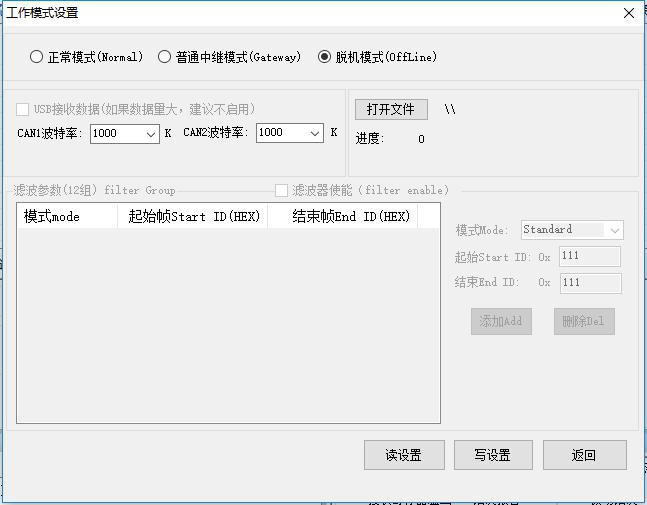This screenshot has width=647, height=505.
Task: Click 返回 return button
Action: 584,455
